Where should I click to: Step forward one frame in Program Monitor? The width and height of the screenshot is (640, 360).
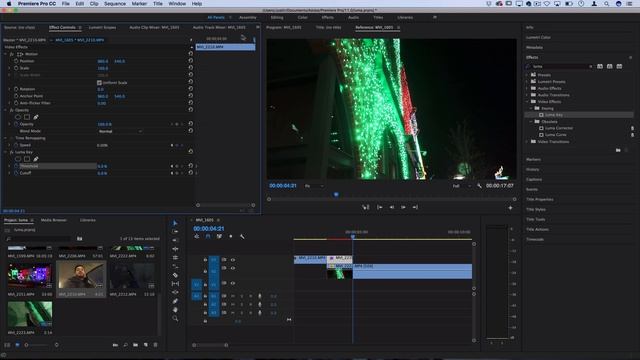(403, 207)
